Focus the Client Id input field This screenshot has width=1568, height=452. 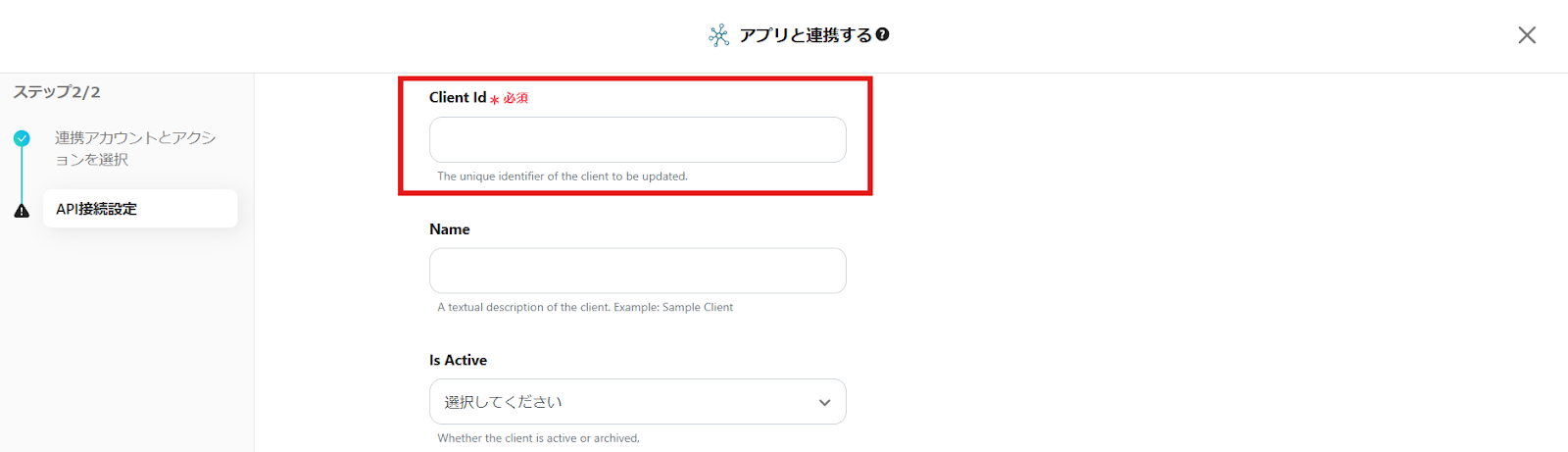pos(637,139)
